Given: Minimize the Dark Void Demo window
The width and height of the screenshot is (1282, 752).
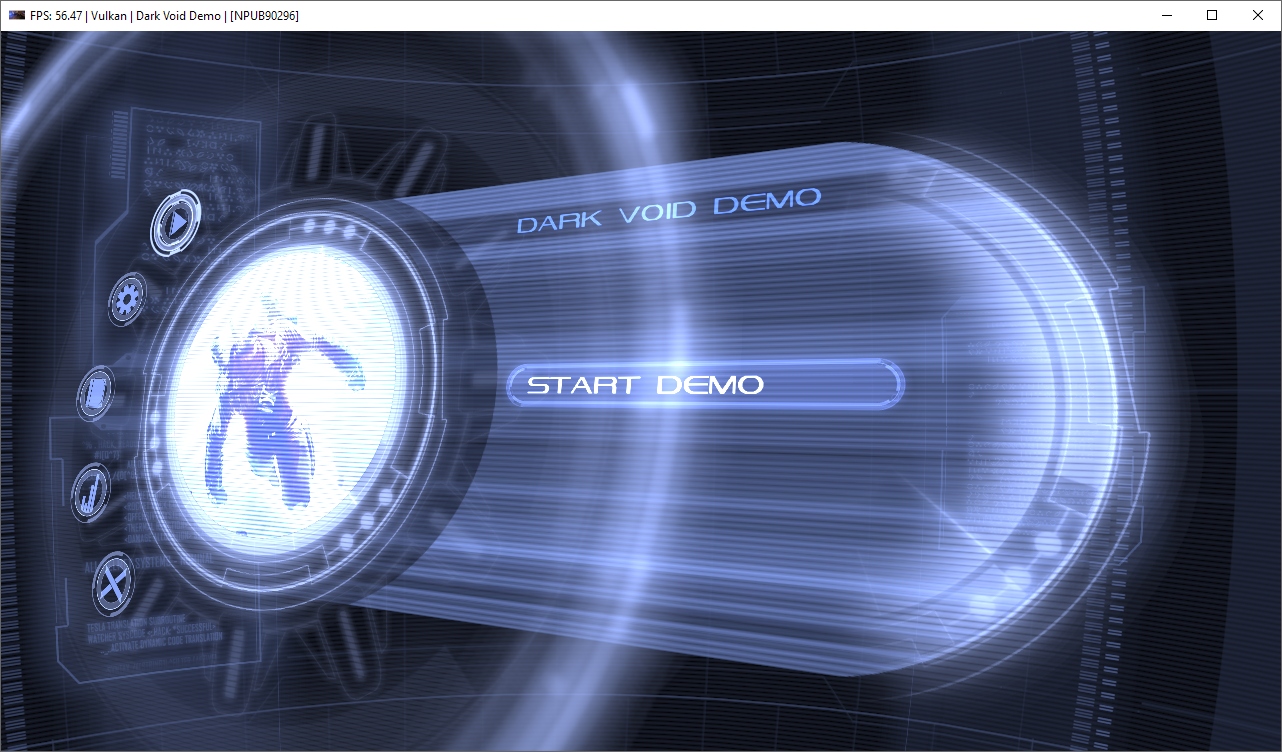Looking at the screenshot, I should click(1166, 15).
